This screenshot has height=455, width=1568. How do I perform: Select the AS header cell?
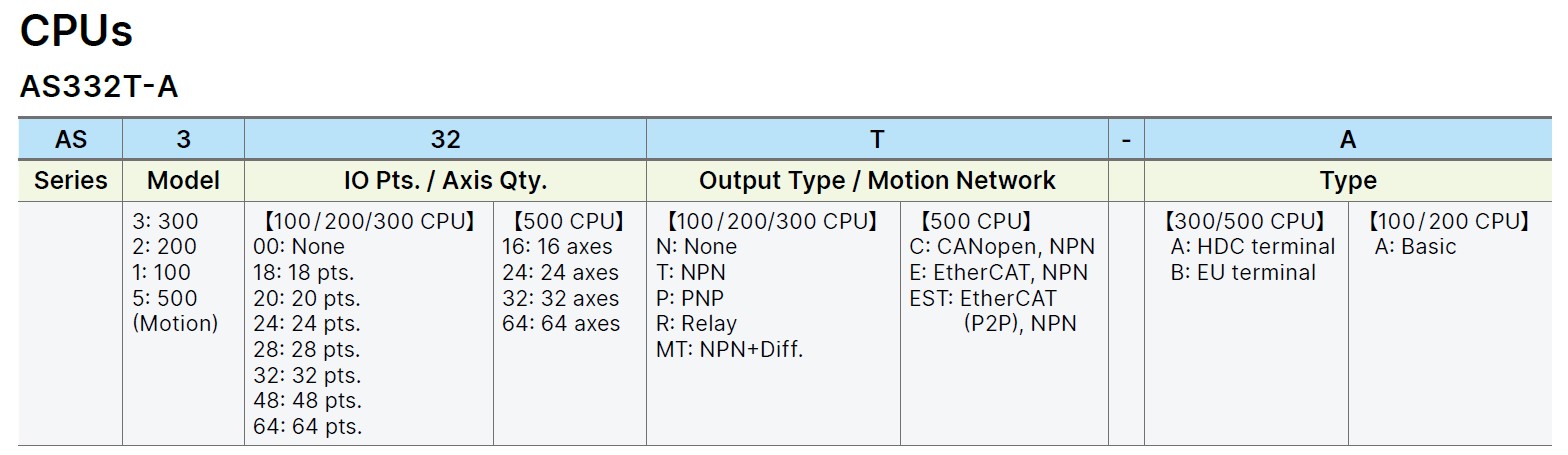(70, 139)
